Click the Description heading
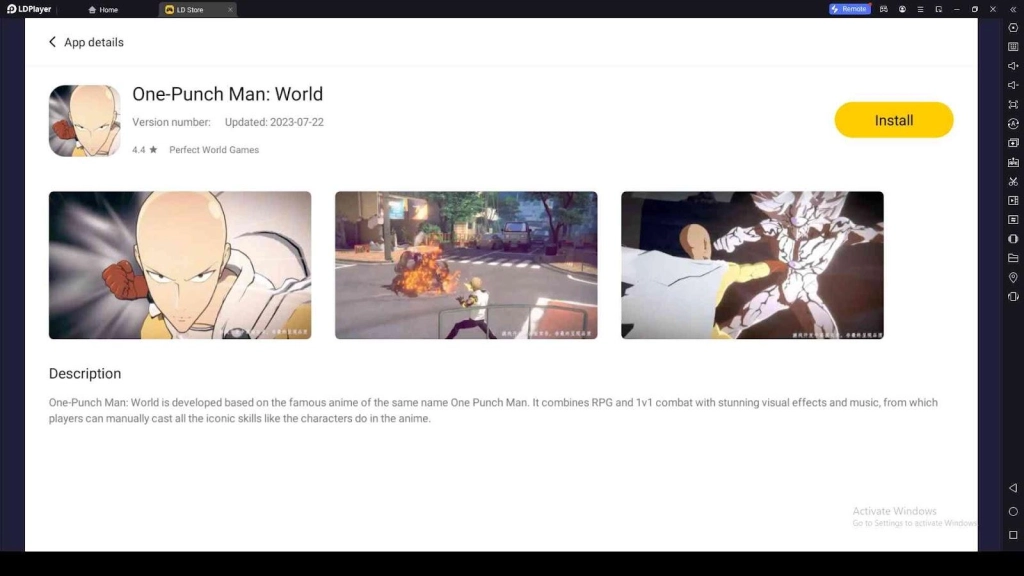The image size is (1024, 576). coord(85,374)
